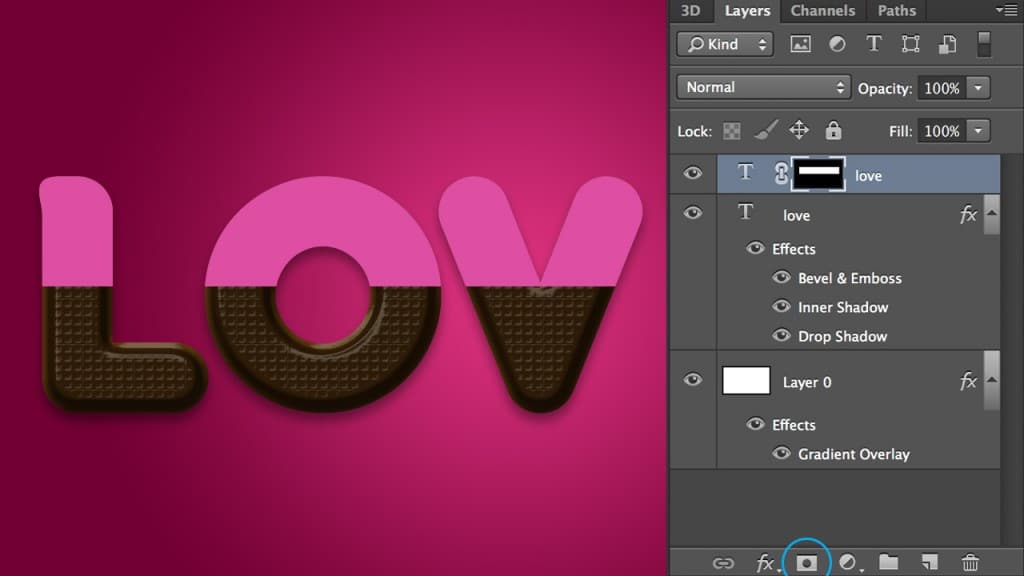Click the create new layer icon
This screenshot has width=1024, height=576.
(929, 563)
